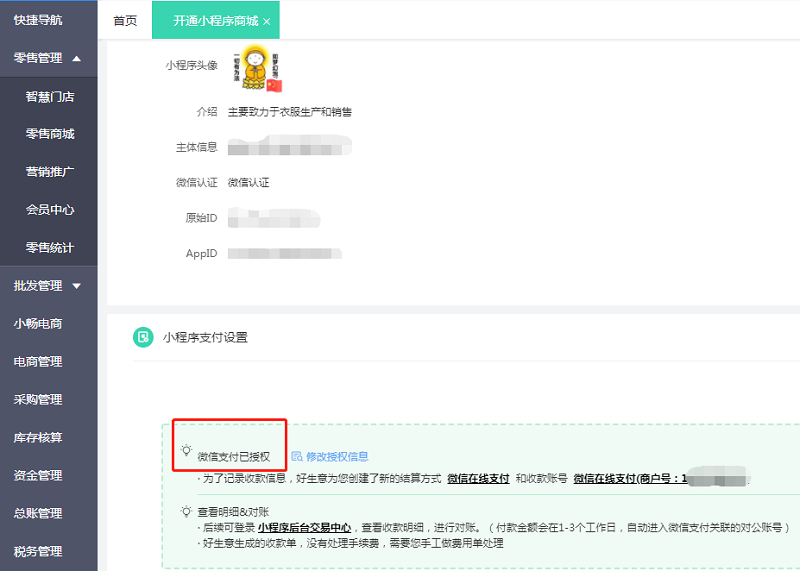Select the 开通小程序商城 tab
Viewport: 800px width, 571px height.
[215, 20]
